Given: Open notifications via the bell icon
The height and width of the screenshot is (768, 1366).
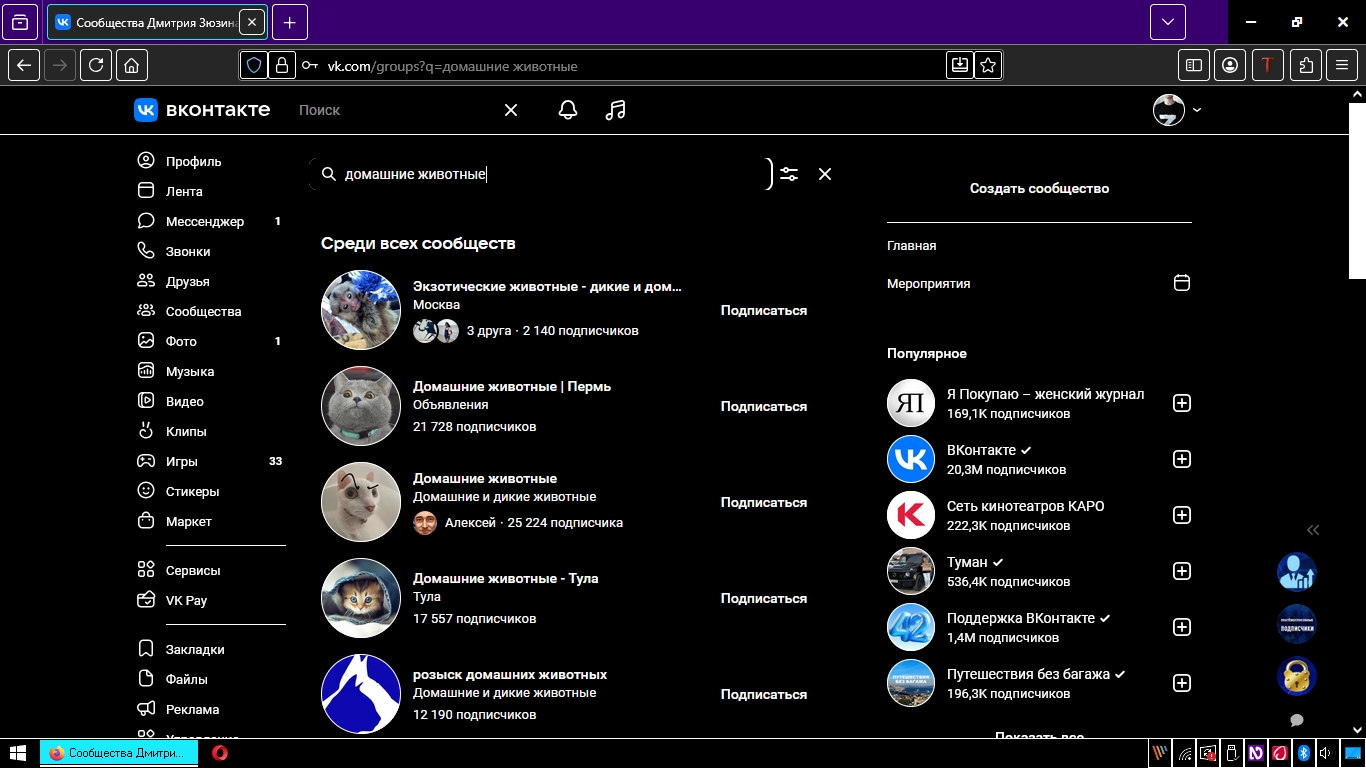Looking at the screenshot, I should tap(567, 110).
